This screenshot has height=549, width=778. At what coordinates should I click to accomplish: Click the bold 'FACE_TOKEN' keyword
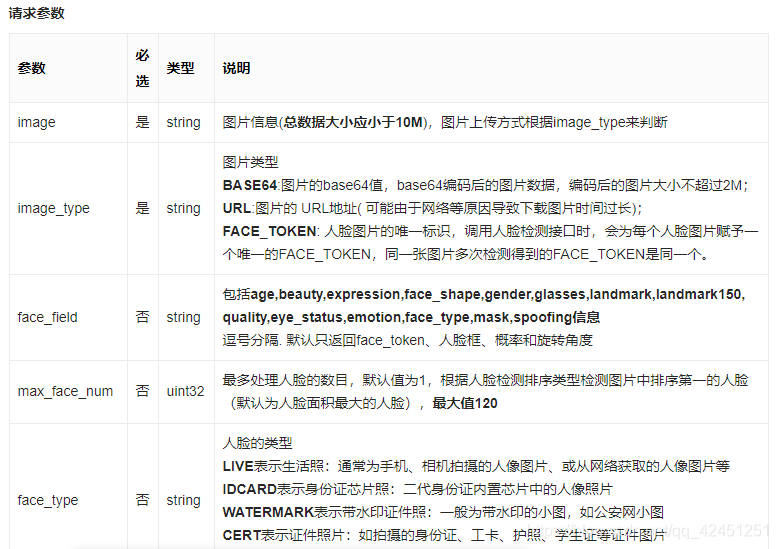click(269, 231)
